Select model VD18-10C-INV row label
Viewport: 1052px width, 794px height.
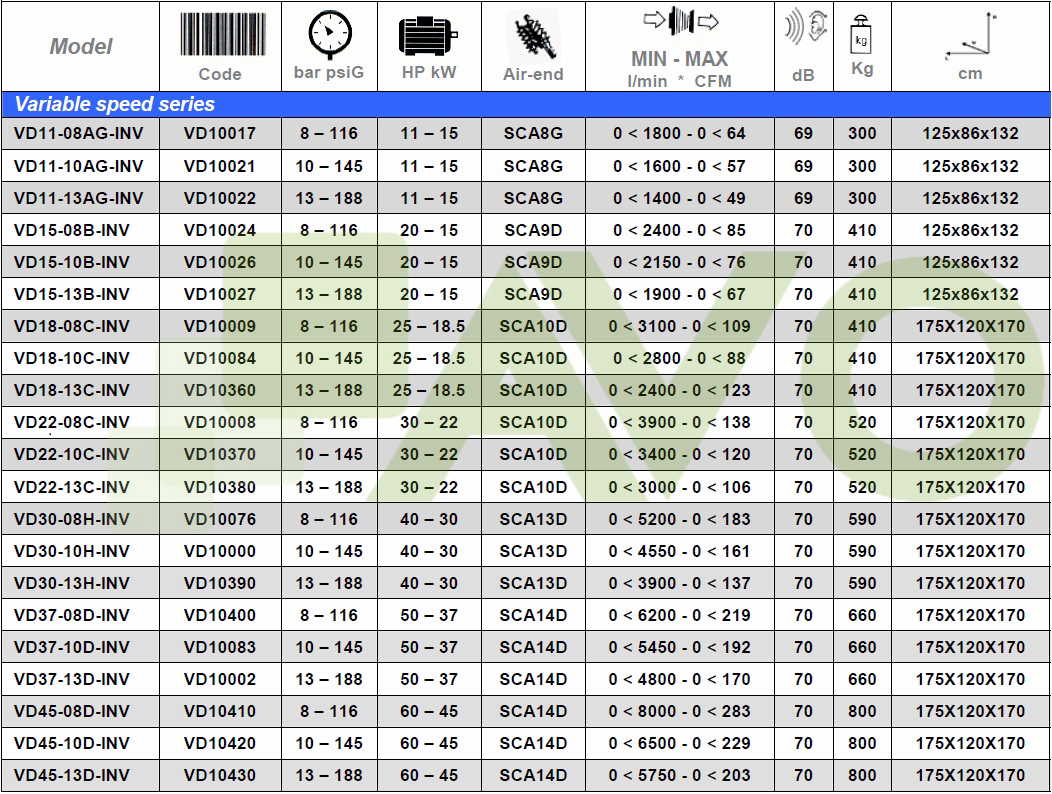[72, 358]
